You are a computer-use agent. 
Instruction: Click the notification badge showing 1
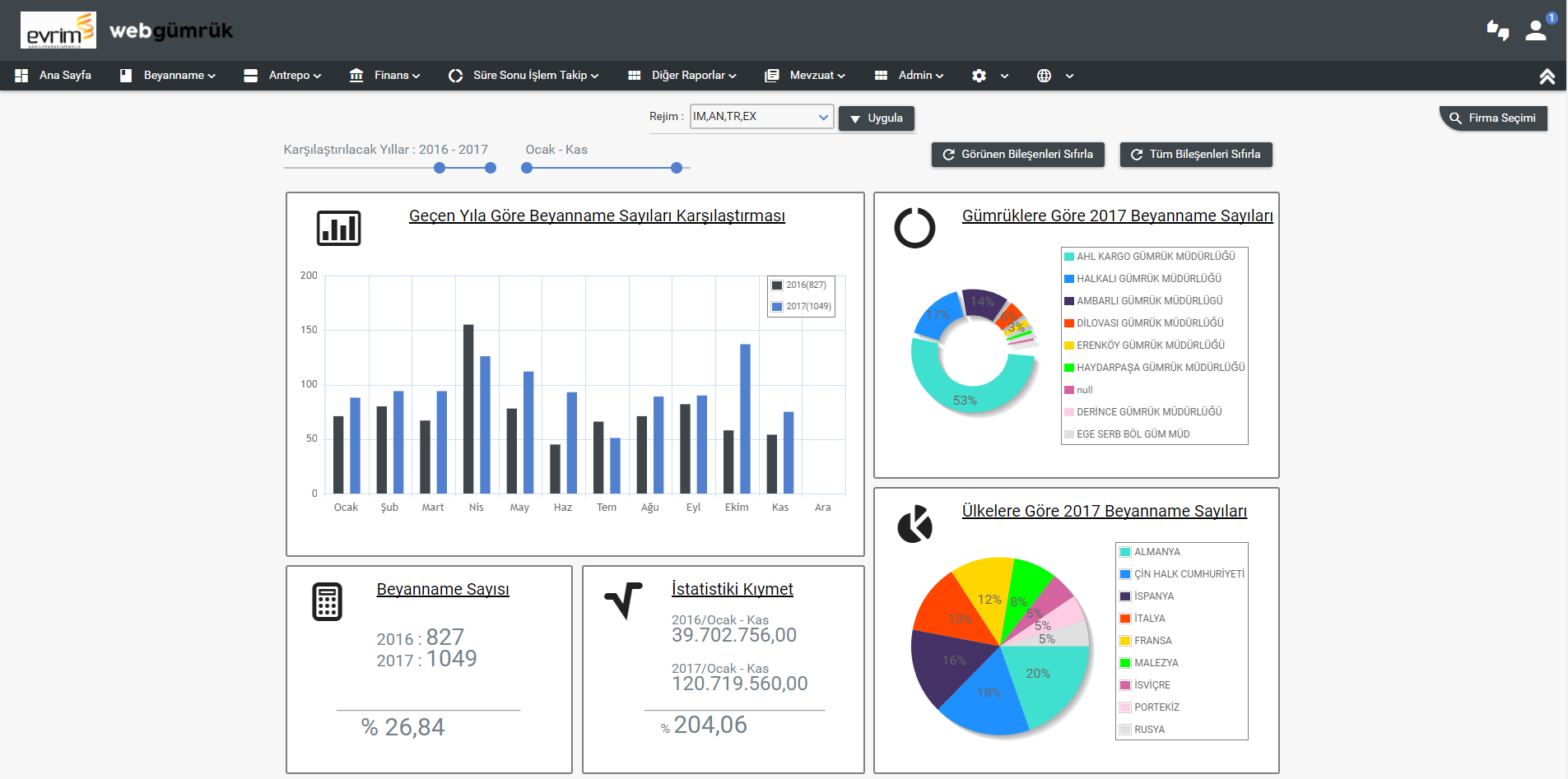click(x=1552, y=18)
